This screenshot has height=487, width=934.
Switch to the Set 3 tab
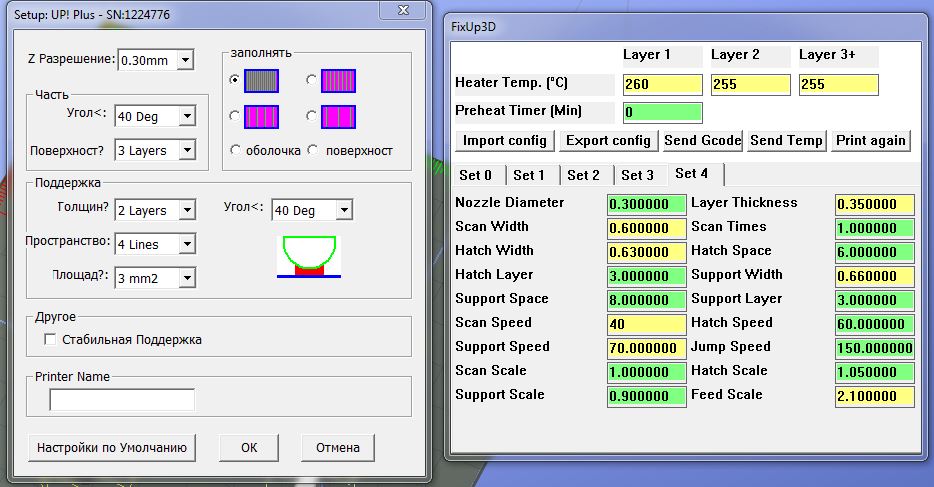[x=637, y=175]
